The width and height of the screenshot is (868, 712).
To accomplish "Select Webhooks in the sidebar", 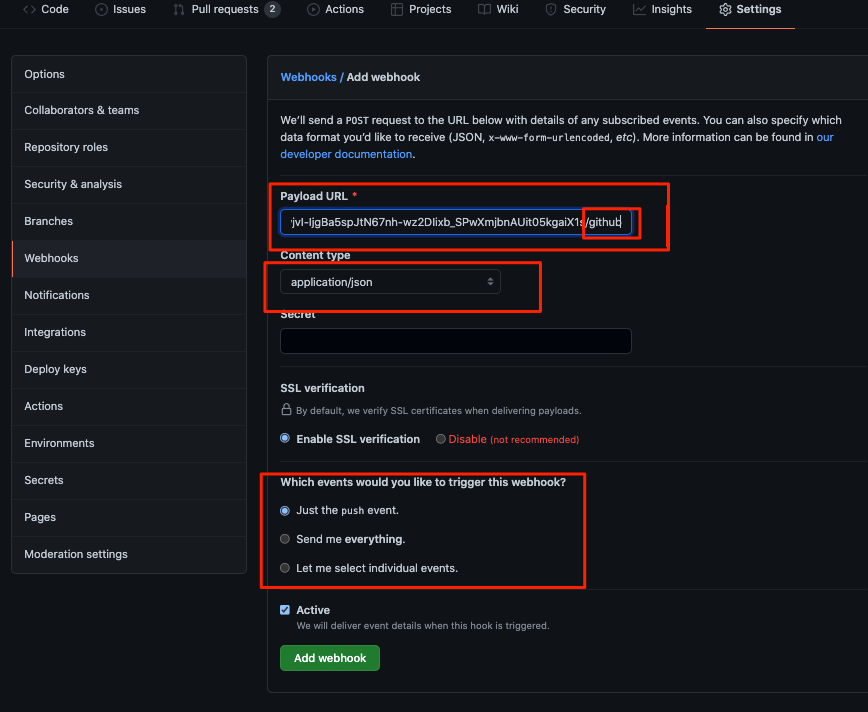I will 129,259.
